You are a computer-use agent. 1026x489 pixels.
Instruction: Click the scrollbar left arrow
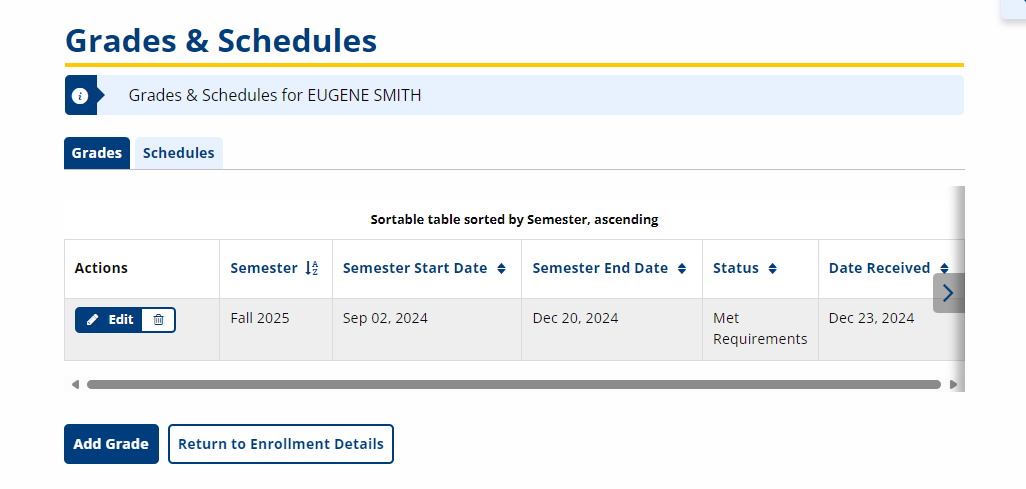(75, 384)
